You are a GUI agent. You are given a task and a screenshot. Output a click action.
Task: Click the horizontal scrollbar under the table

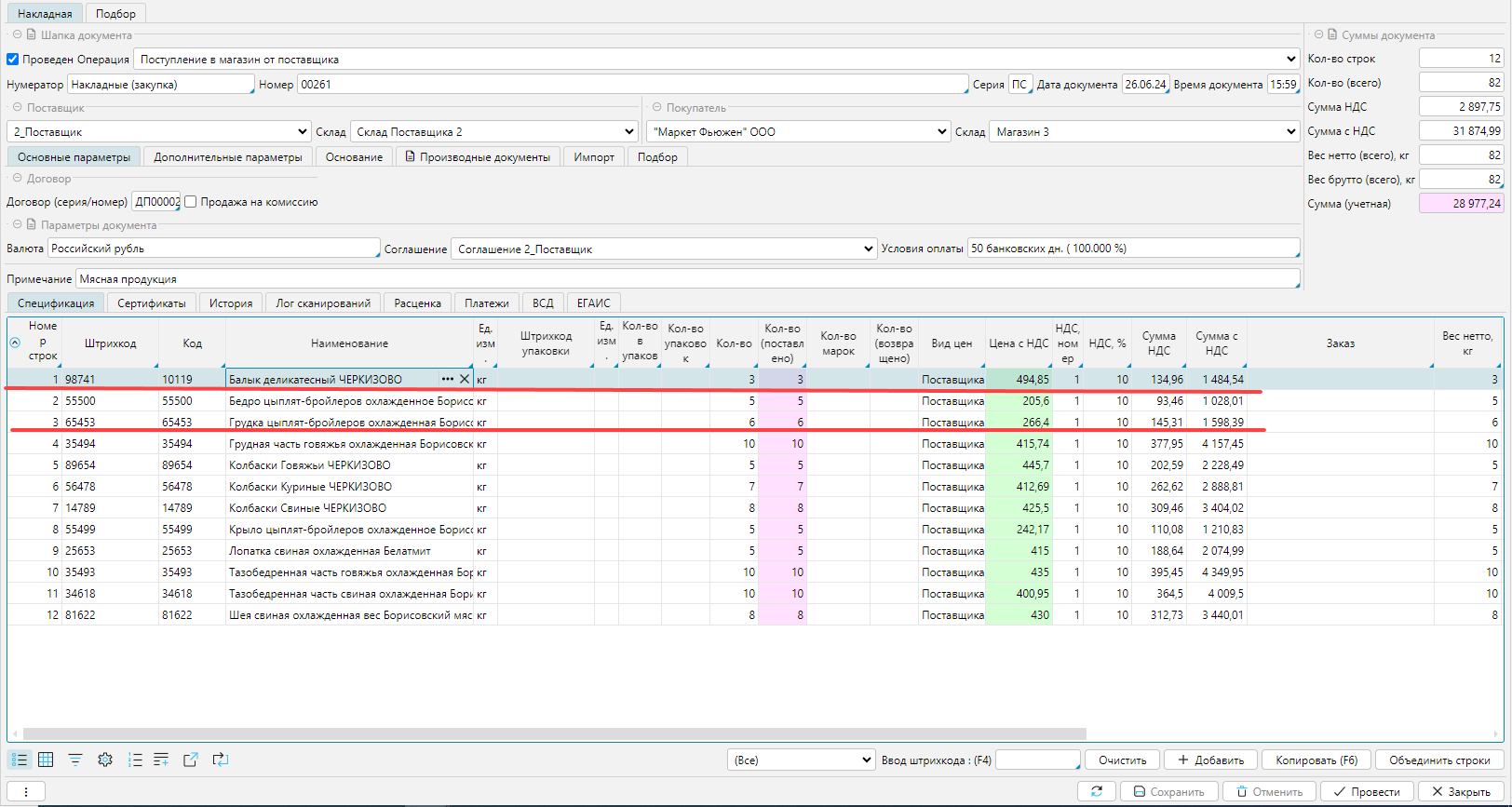click(554, 733)
